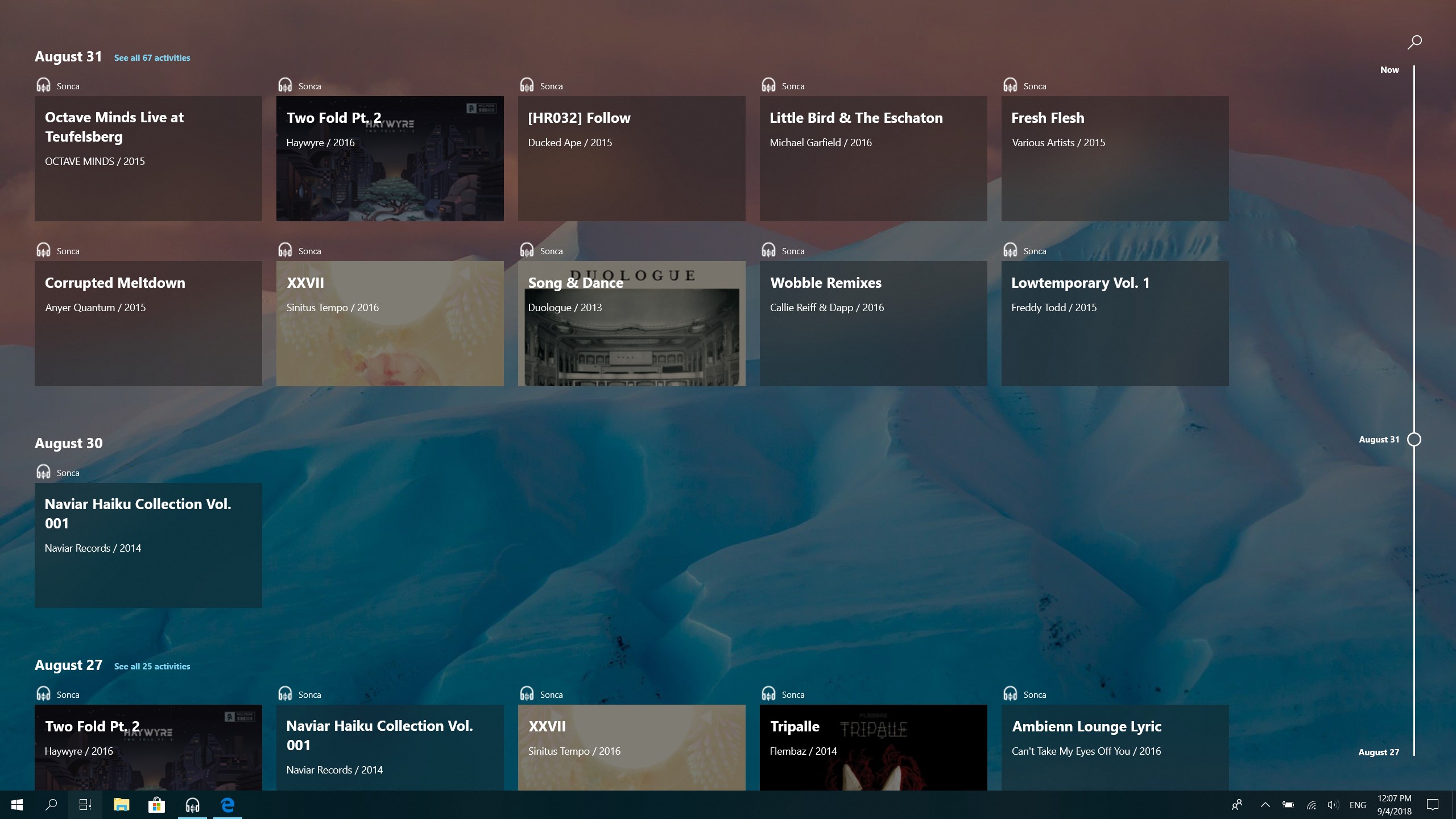Click the Task View taskbar icon
The width and height of the screenshot is (1456, 819).
click(x=84, y=805)
